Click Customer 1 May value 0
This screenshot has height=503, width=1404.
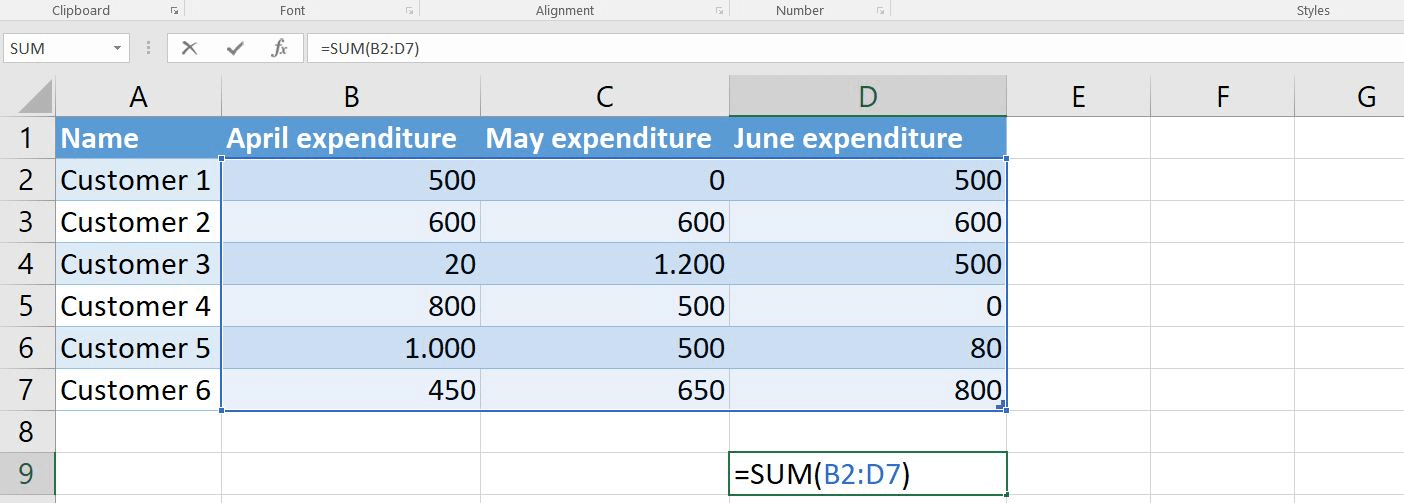(x=605, y=180)
